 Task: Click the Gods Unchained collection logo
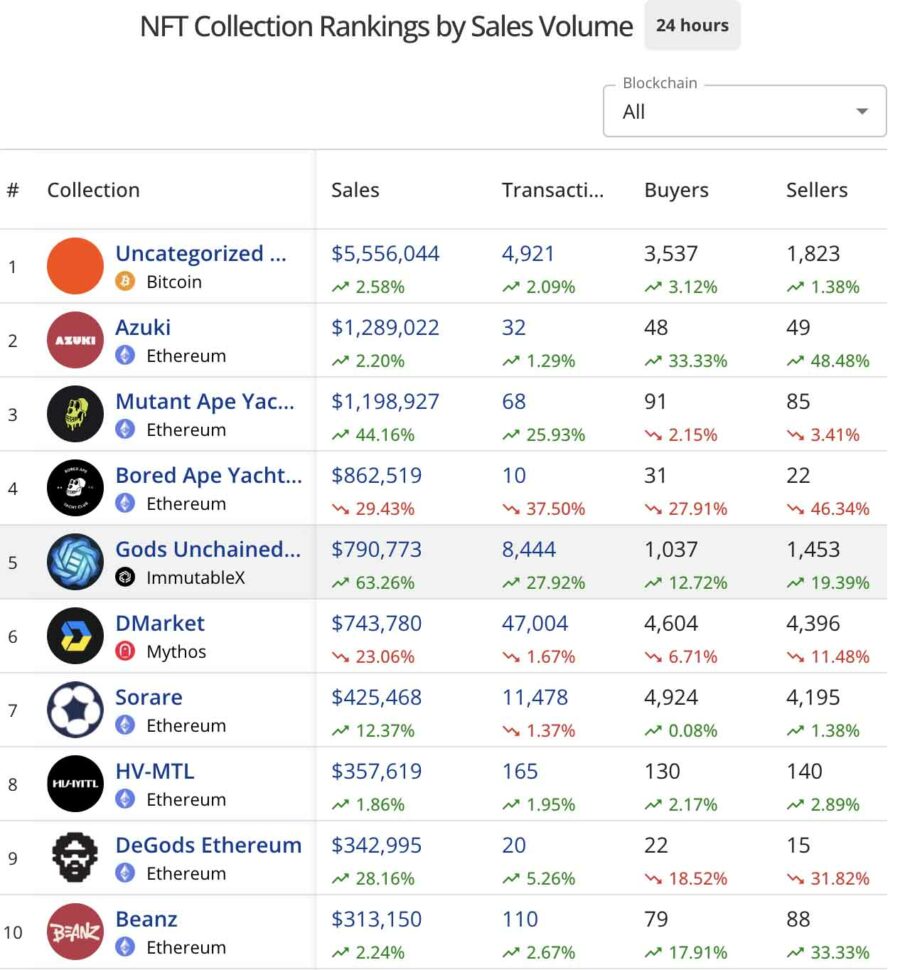(x=75, y=562)
